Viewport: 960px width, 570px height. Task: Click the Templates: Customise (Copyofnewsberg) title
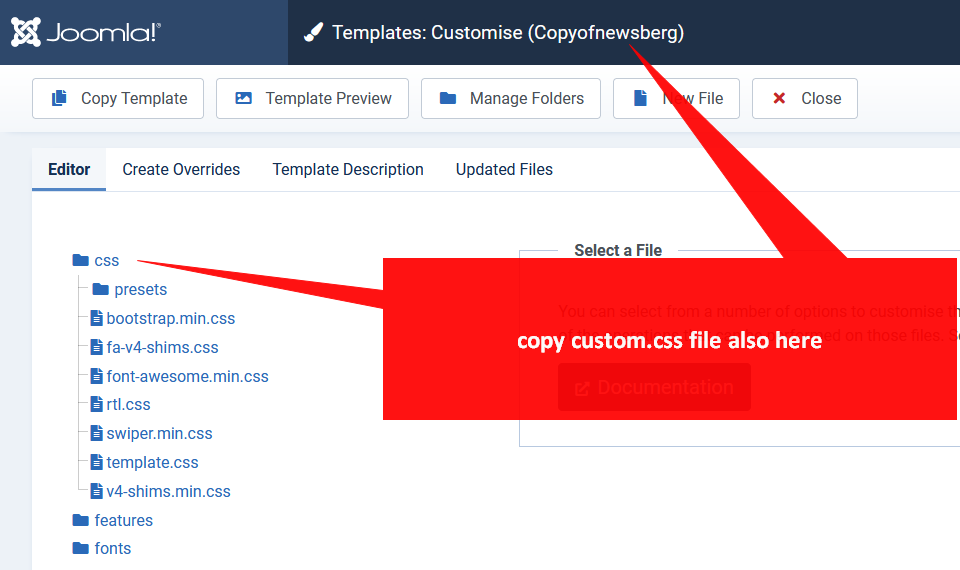(508, 32)
